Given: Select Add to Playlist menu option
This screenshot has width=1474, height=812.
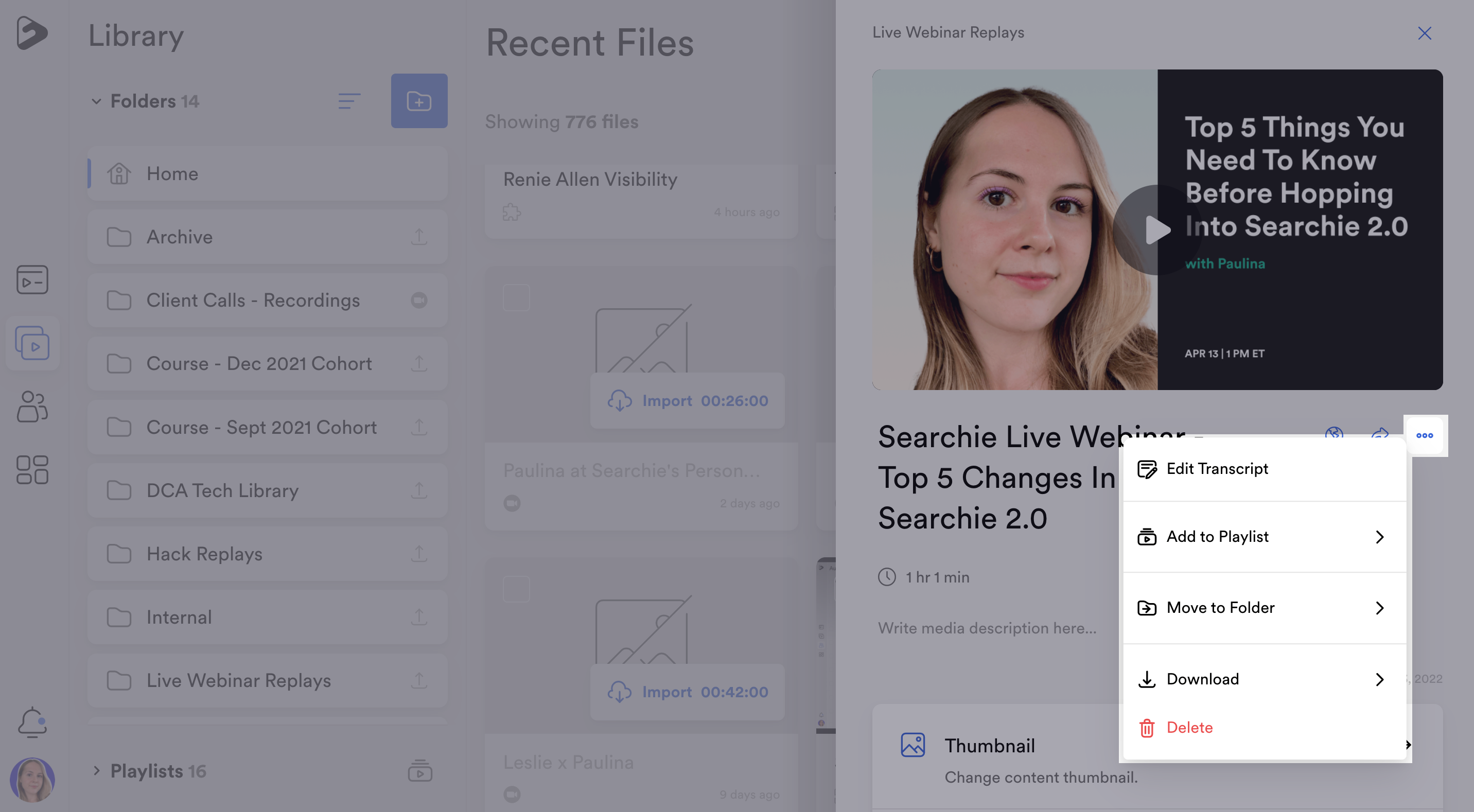Looking at the screenshot, I should click(1265, 537).
